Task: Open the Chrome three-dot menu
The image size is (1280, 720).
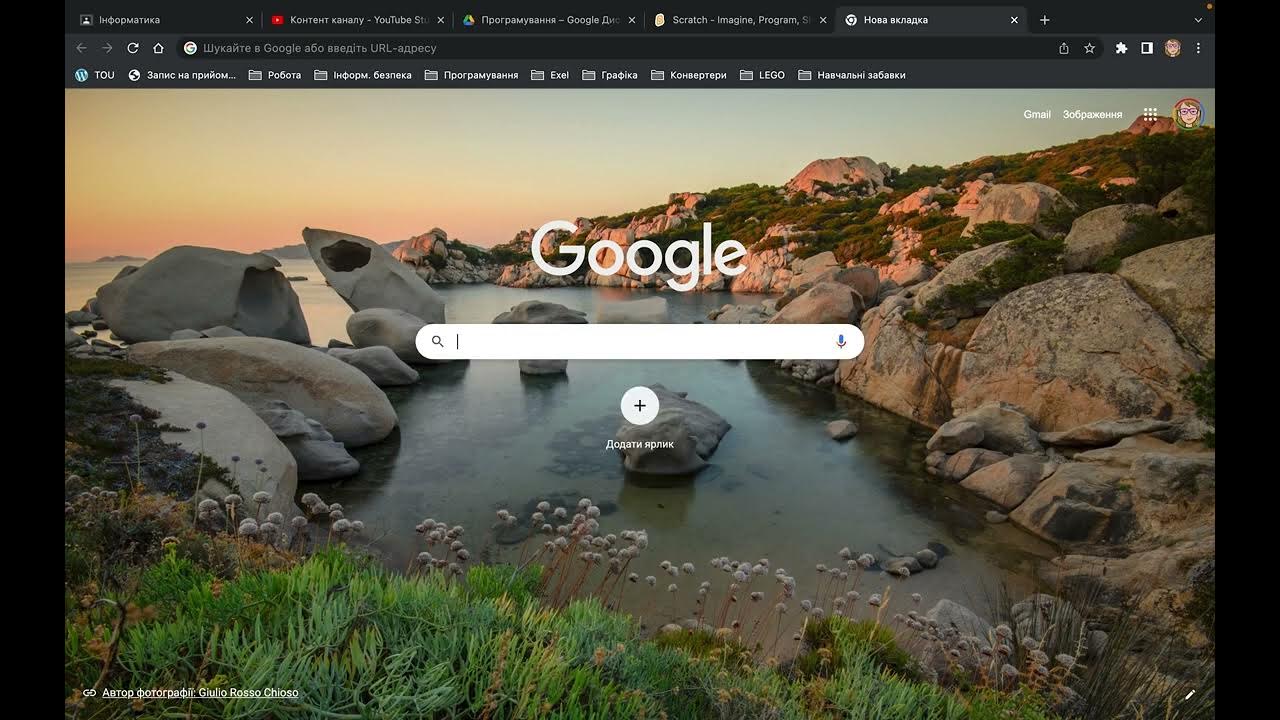Action: coord(1198,48)
